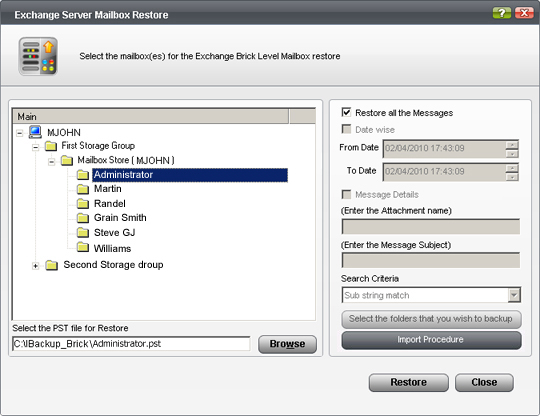
Task: Click the First Storage Group folder icon
Action: click(x=51, y=146)
